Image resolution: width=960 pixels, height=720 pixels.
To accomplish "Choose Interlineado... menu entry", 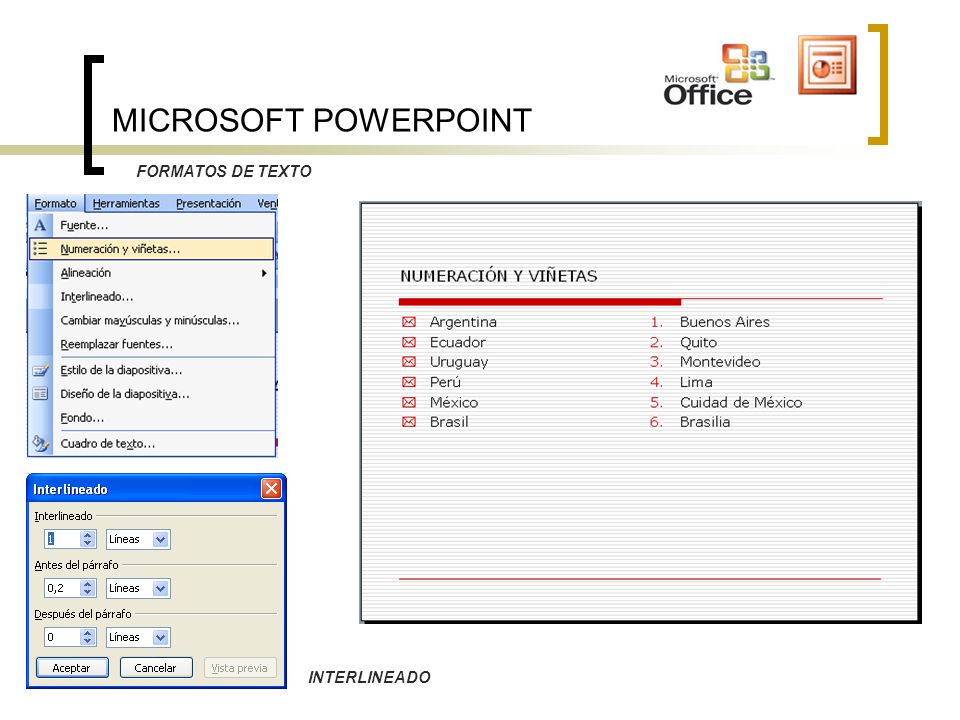I will (151, 296).
